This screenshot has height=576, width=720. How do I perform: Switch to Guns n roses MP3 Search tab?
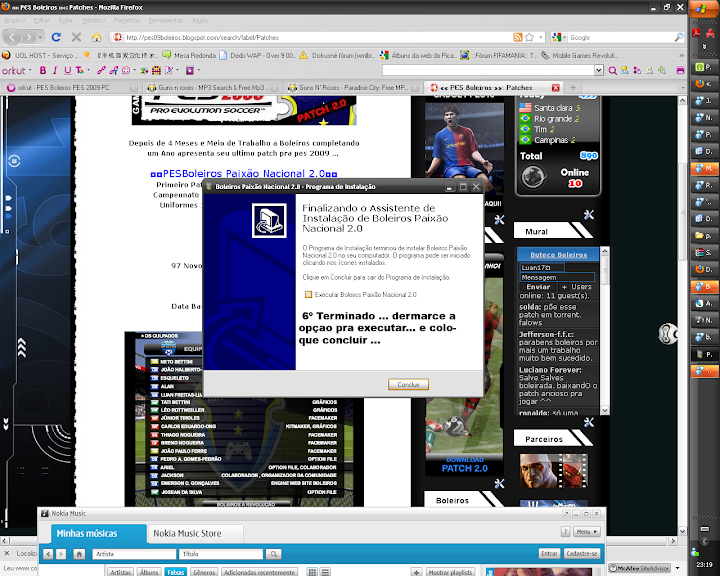[x=212, y=87]
